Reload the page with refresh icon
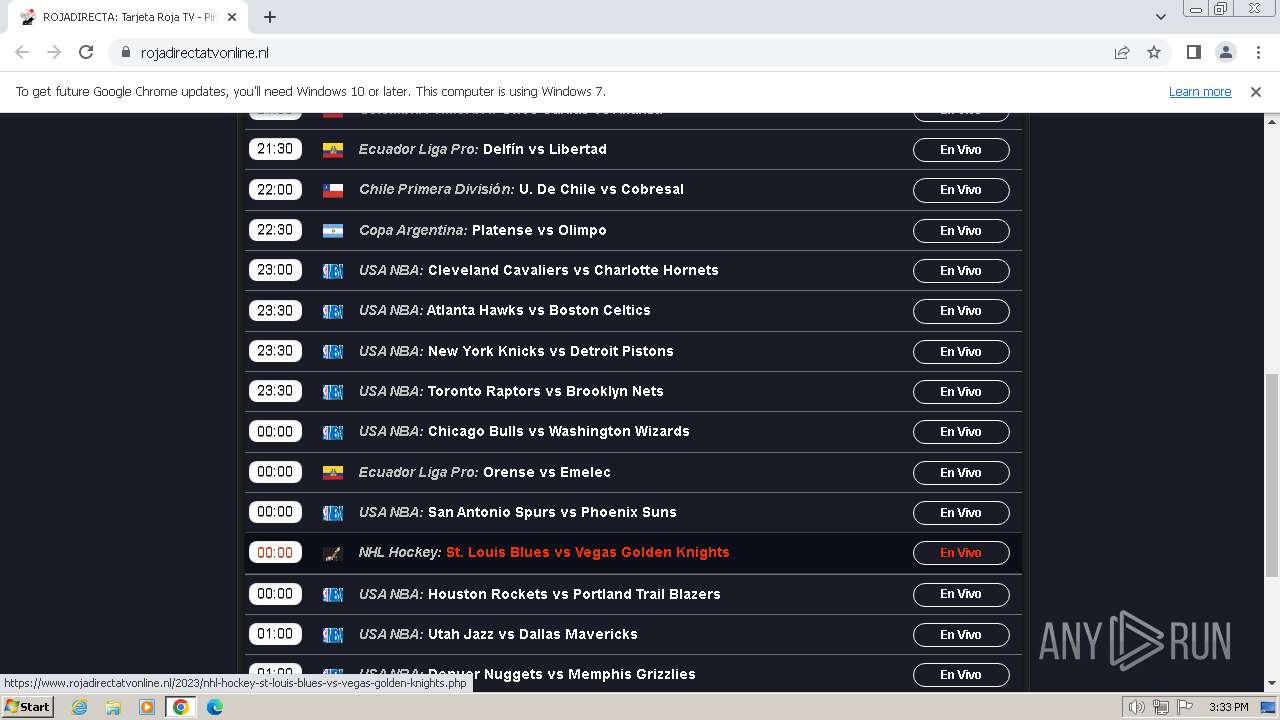This screenshot has width=1280, height=720. tap(86, 52)
